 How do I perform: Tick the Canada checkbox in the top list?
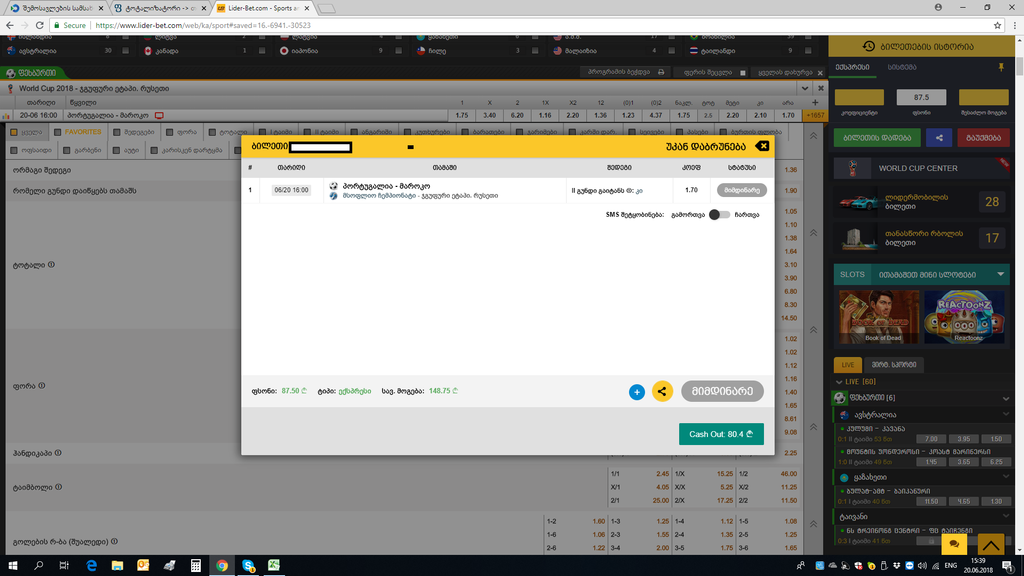pos(262,51)
